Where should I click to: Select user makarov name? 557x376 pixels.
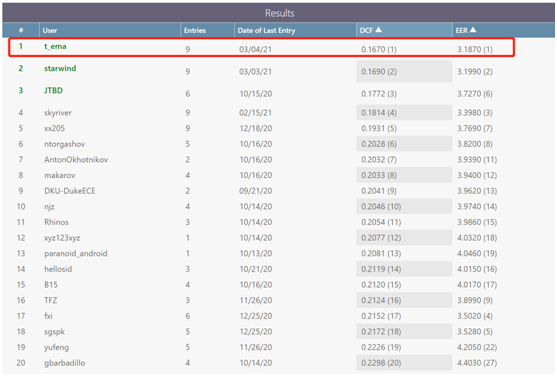(59, 175)
